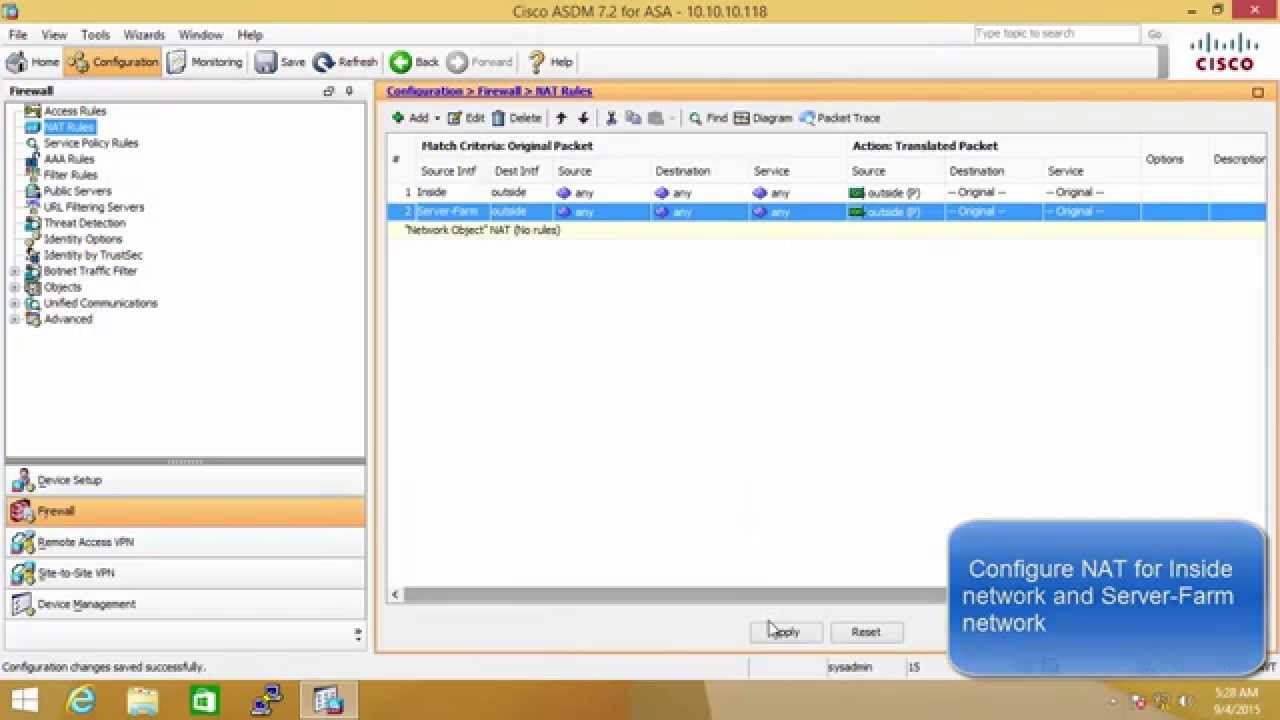Navigate Back with the green arrow
The height and width of the screenshot is (720, 1280).
click(415, 62)
